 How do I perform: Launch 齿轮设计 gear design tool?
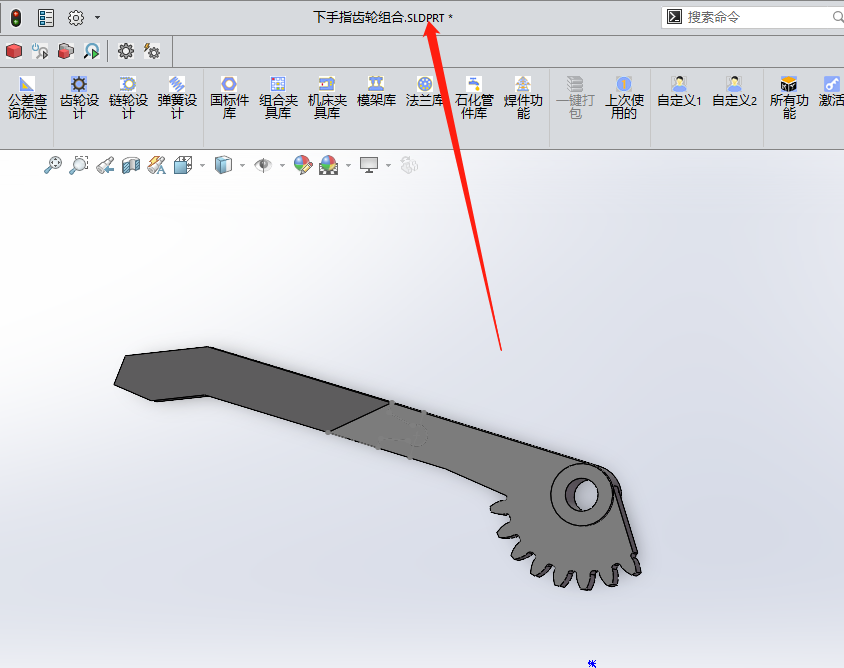click(79, 97)
